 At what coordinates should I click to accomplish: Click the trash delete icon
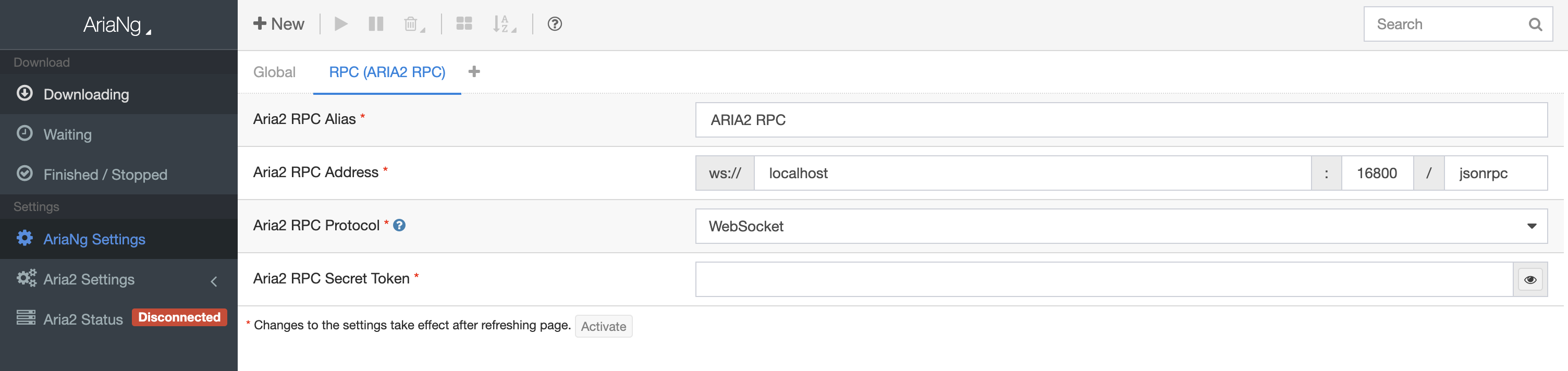[411, 24]
